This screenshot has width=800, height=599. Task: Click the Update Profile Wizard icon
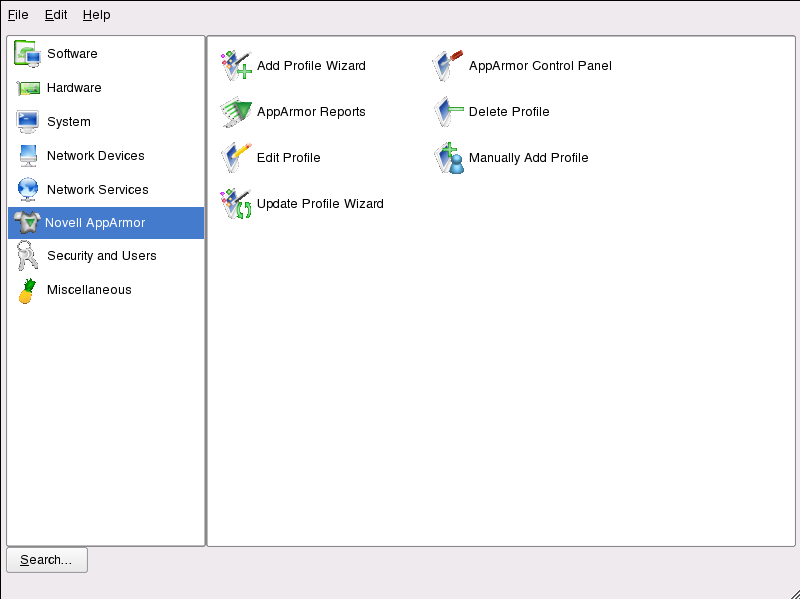point(236,204)
